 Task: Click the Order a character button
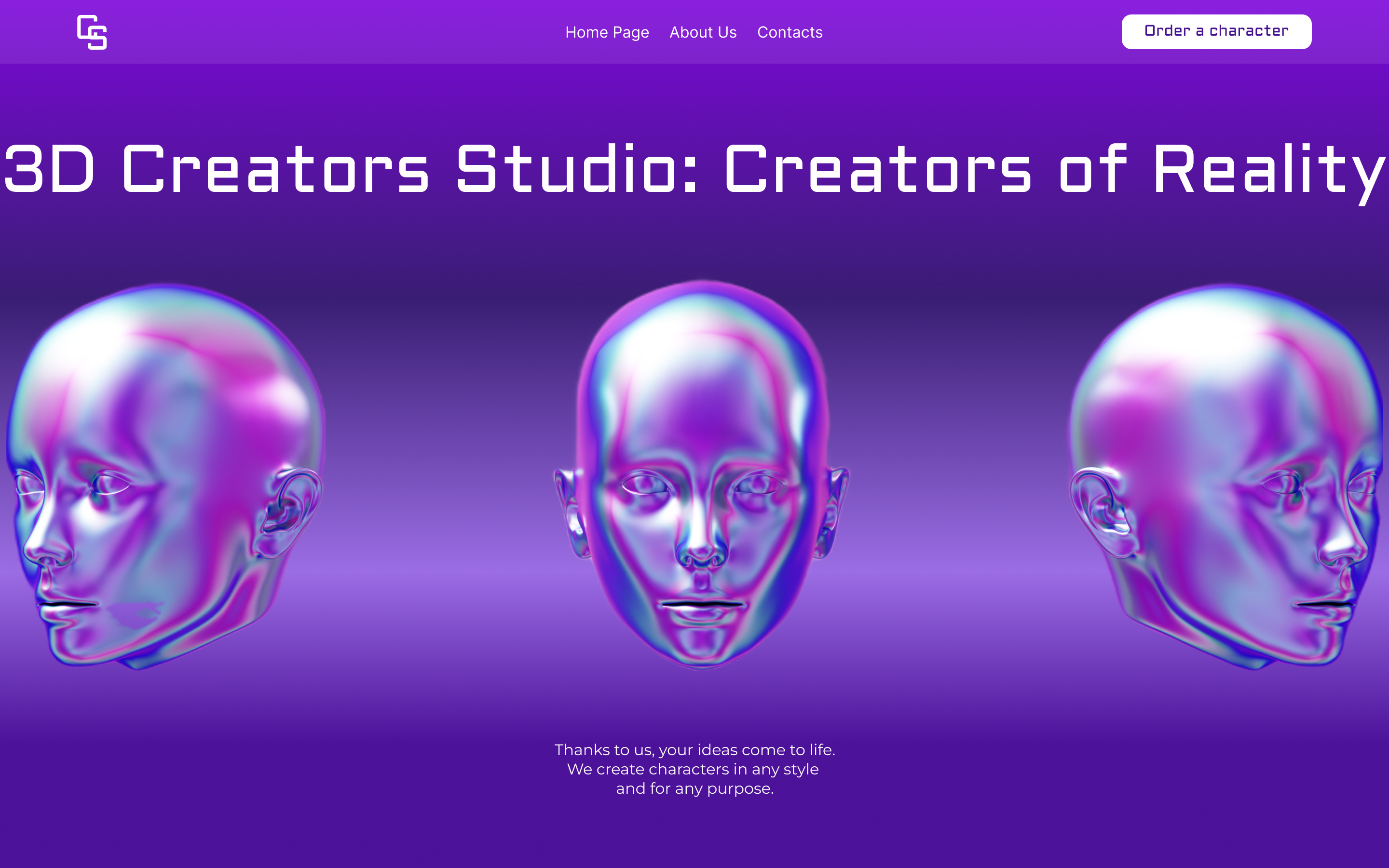[x=1216, y=31]
